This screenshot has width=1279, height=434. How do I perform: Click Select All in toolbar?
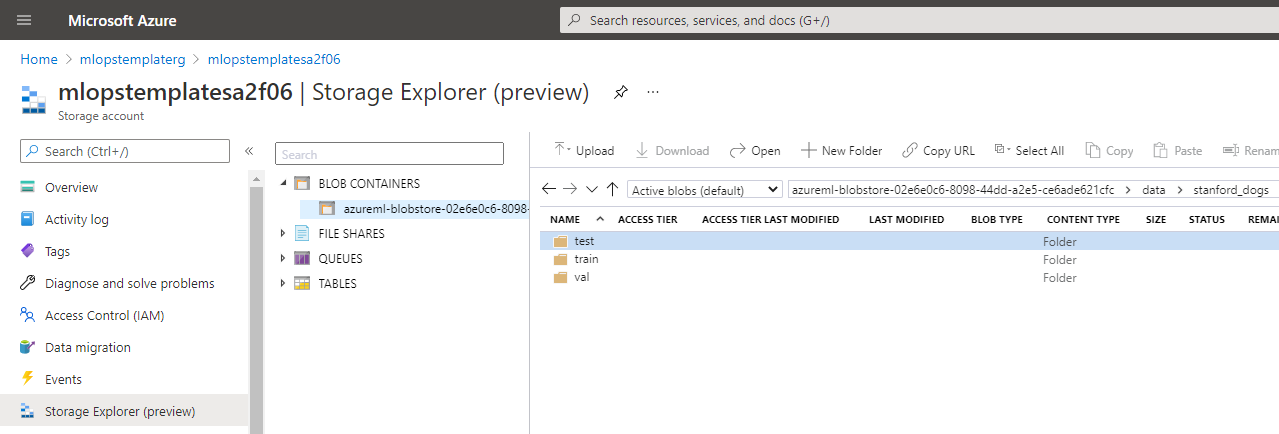click(1029, 150)
